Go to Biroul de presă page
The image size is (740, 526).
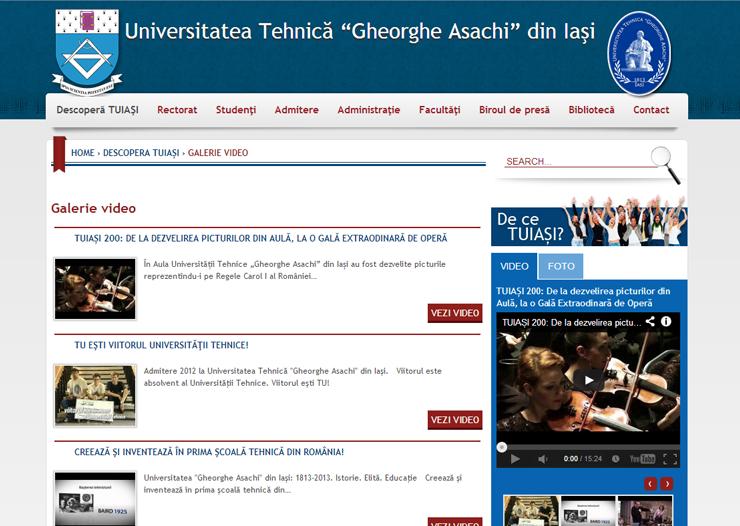(x=514, y=110)
